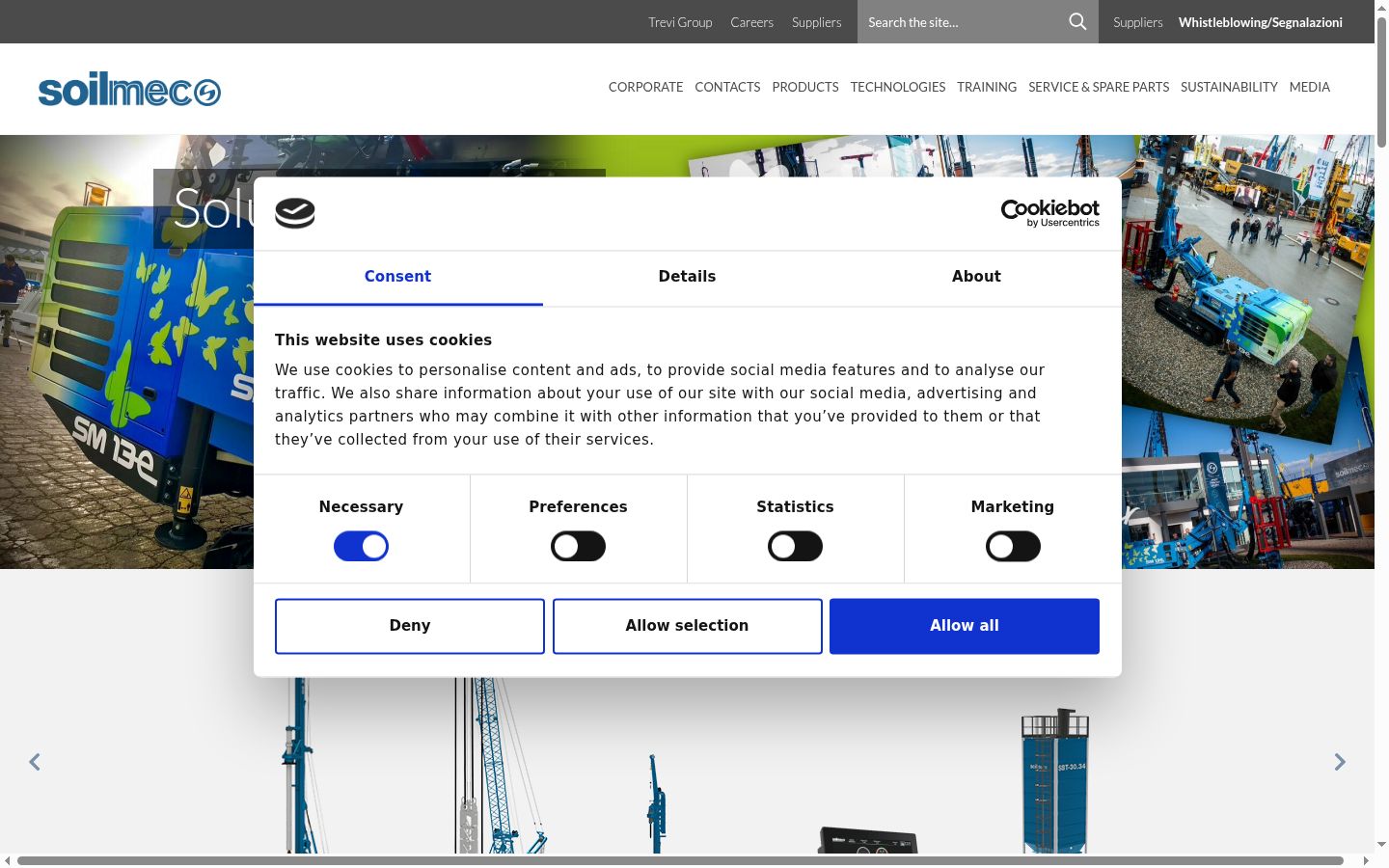Screen dimensions: 1389x868
Task: Click the scrollbar down arrow
Action: tap(1381, 845)
